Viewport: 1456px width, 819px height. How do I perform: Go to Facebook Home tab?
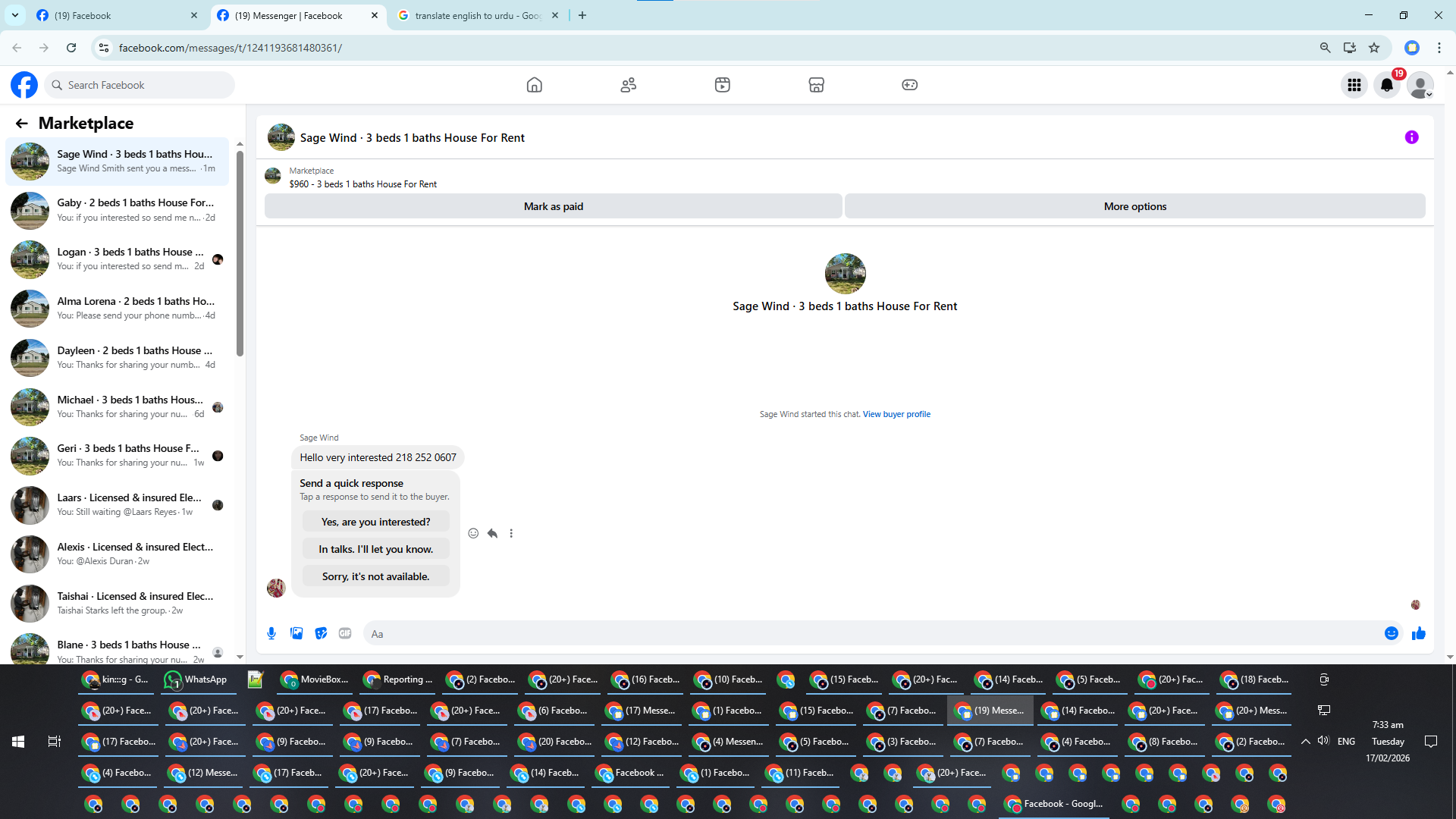point(534,85)
